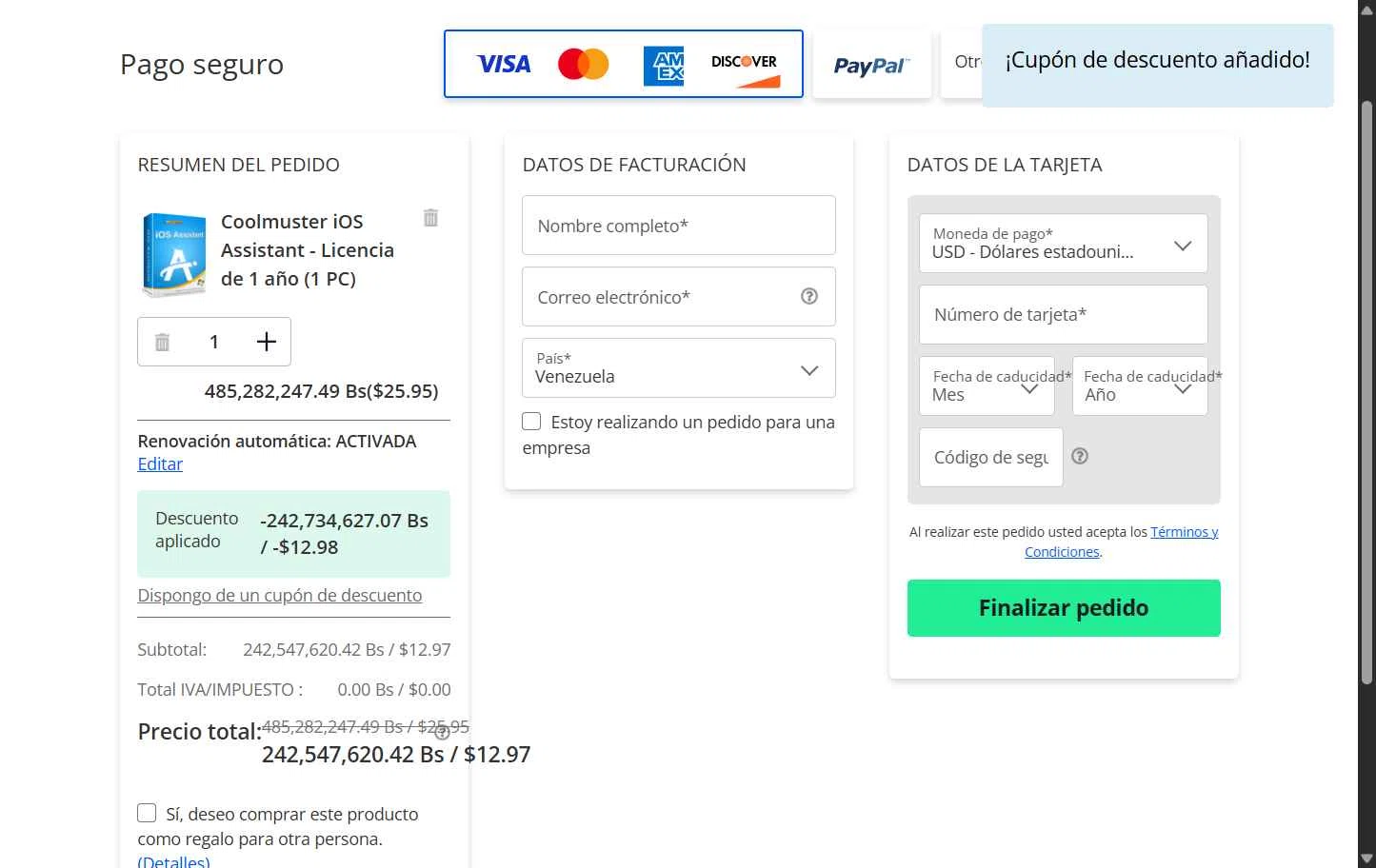This screenshot has width=1376, height=868.
Task: Open the País country dropdown
Action: tap(678, 368)
